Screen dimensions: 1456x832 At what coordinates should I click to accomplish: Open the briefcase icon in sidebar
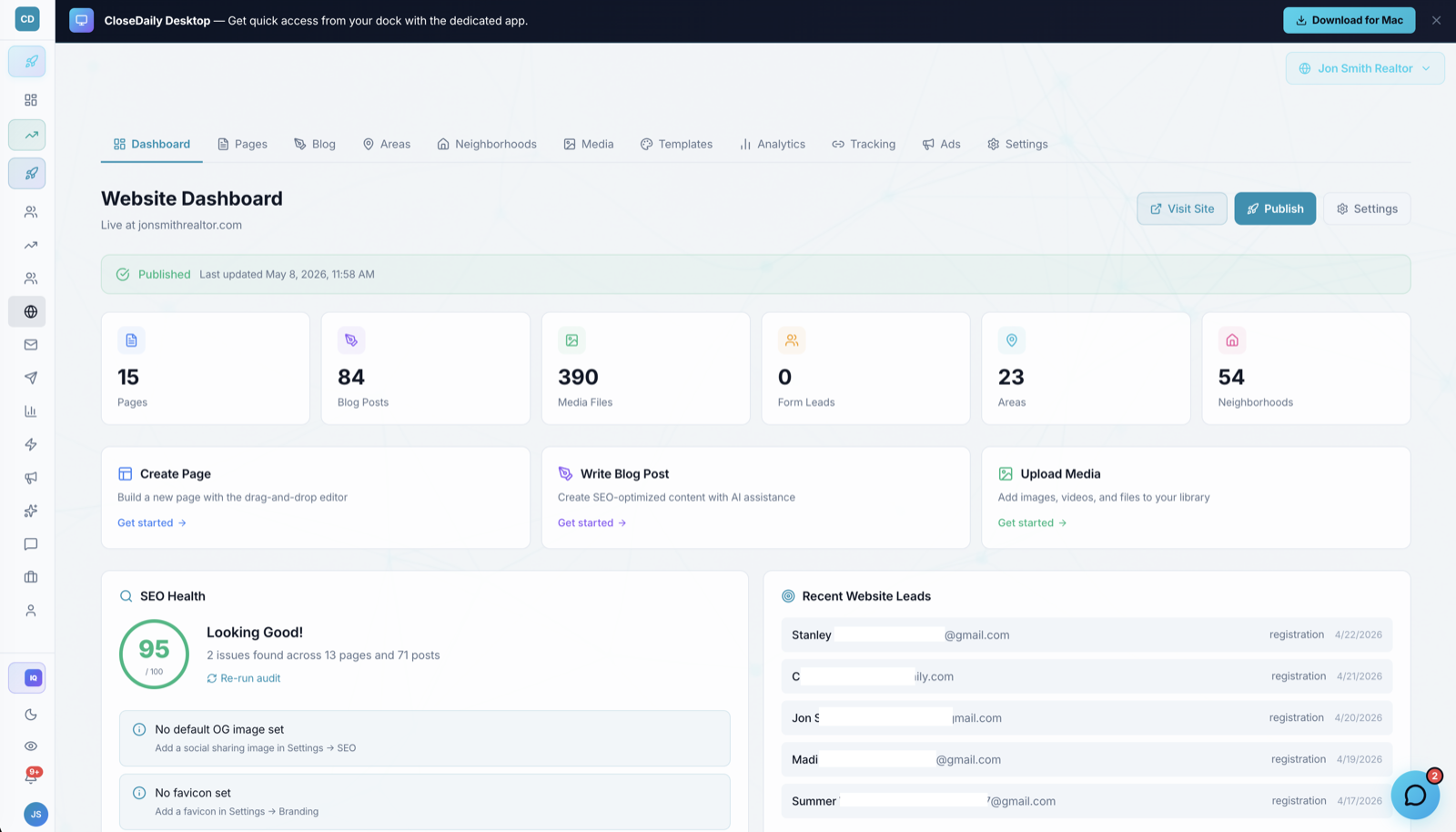point(31,577)
